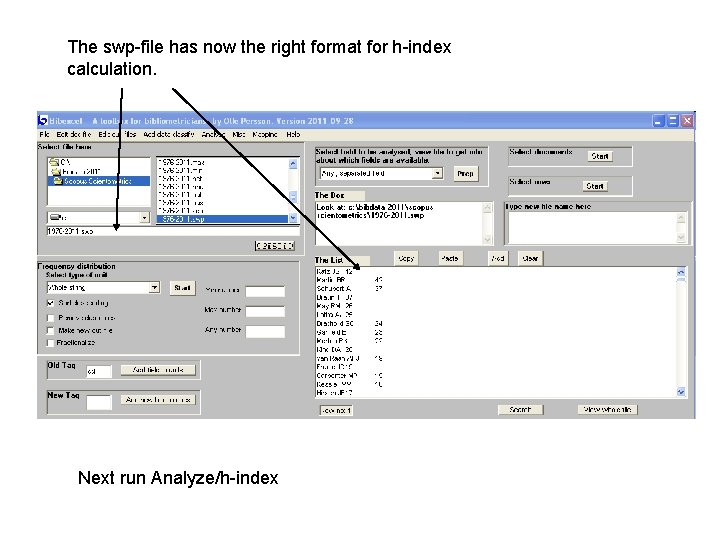This screenshot has width=720, height=540.
Task: Toggle the Make new out-file checkbox
Action: 51,330
